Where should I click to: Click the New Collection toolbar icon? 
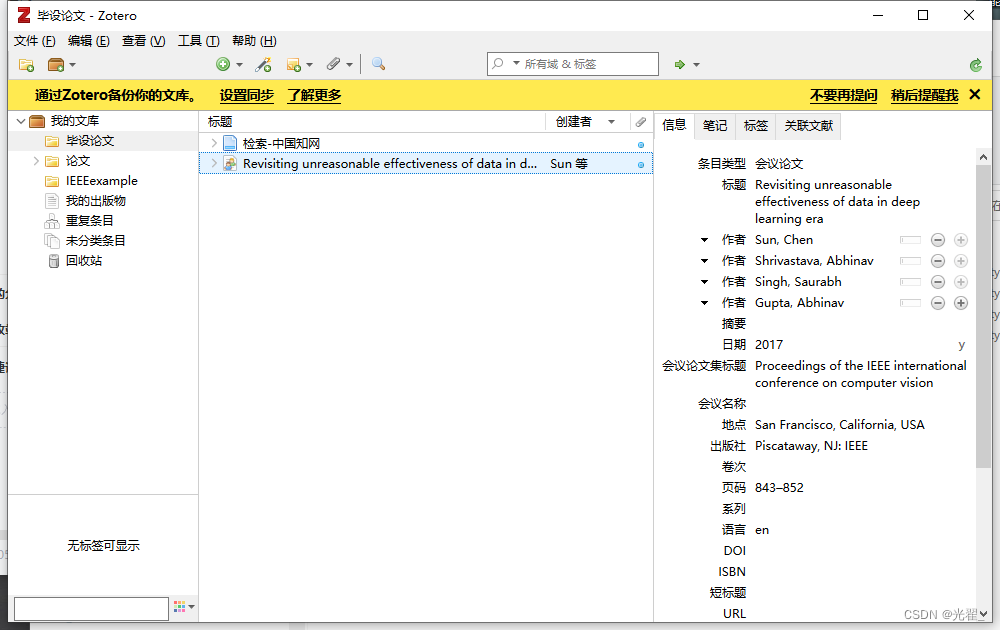tap(26, 64)
